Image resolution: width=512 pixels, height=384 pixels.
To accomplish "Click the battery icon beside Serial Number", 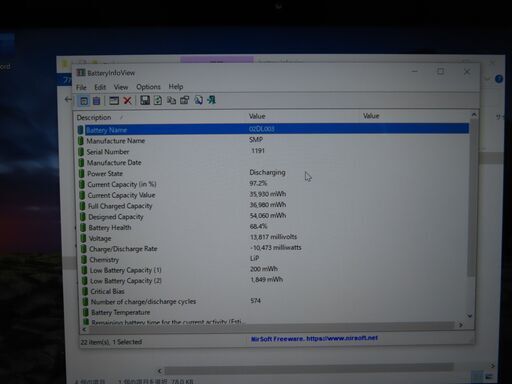I will click(x=81, y=152).
